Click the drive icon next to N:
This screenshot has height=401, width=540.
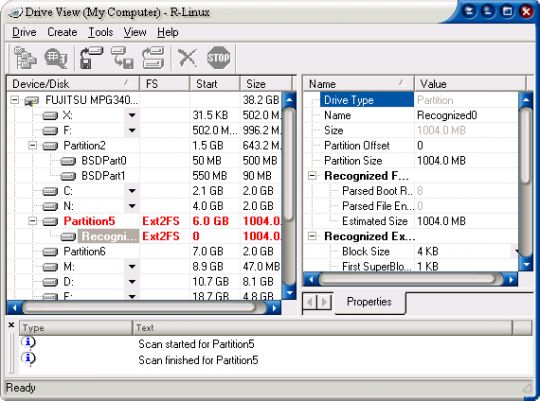[x=50, y=206]
